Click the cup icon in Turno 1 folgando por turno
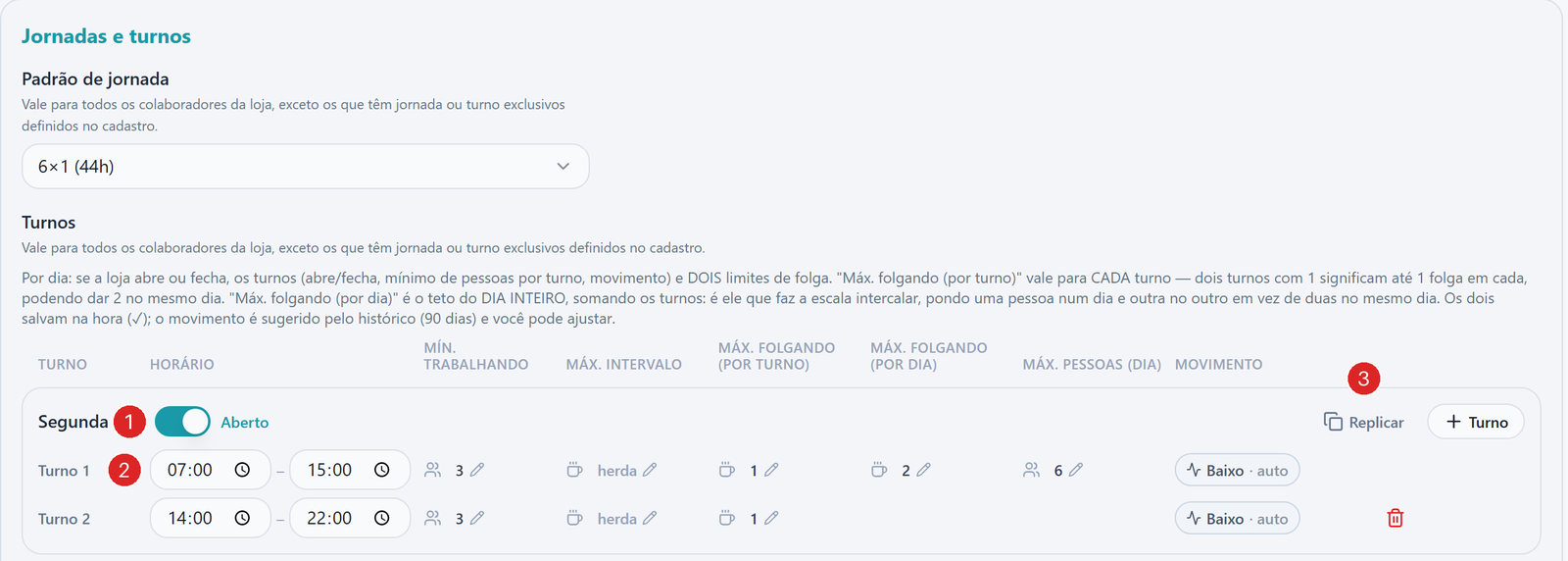Viewport: 1568px width, 561px height. point(727,470)
